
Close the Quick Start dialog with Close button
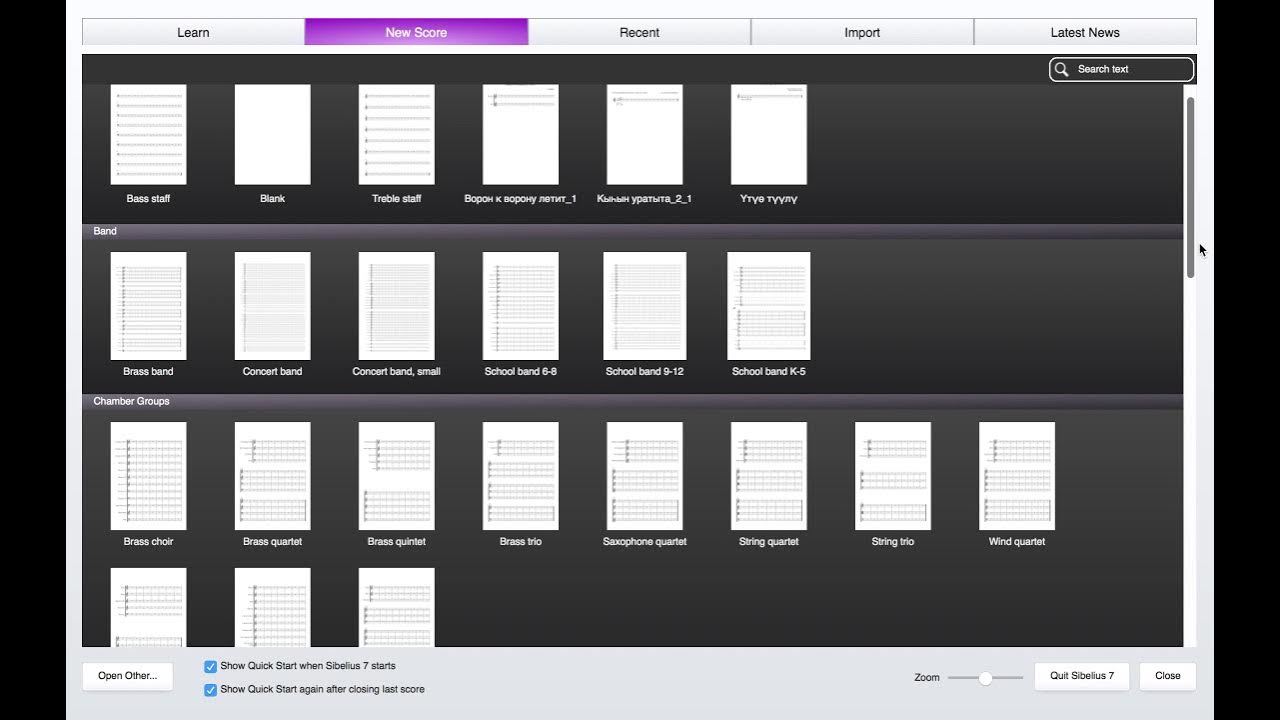pos(1168,676)
